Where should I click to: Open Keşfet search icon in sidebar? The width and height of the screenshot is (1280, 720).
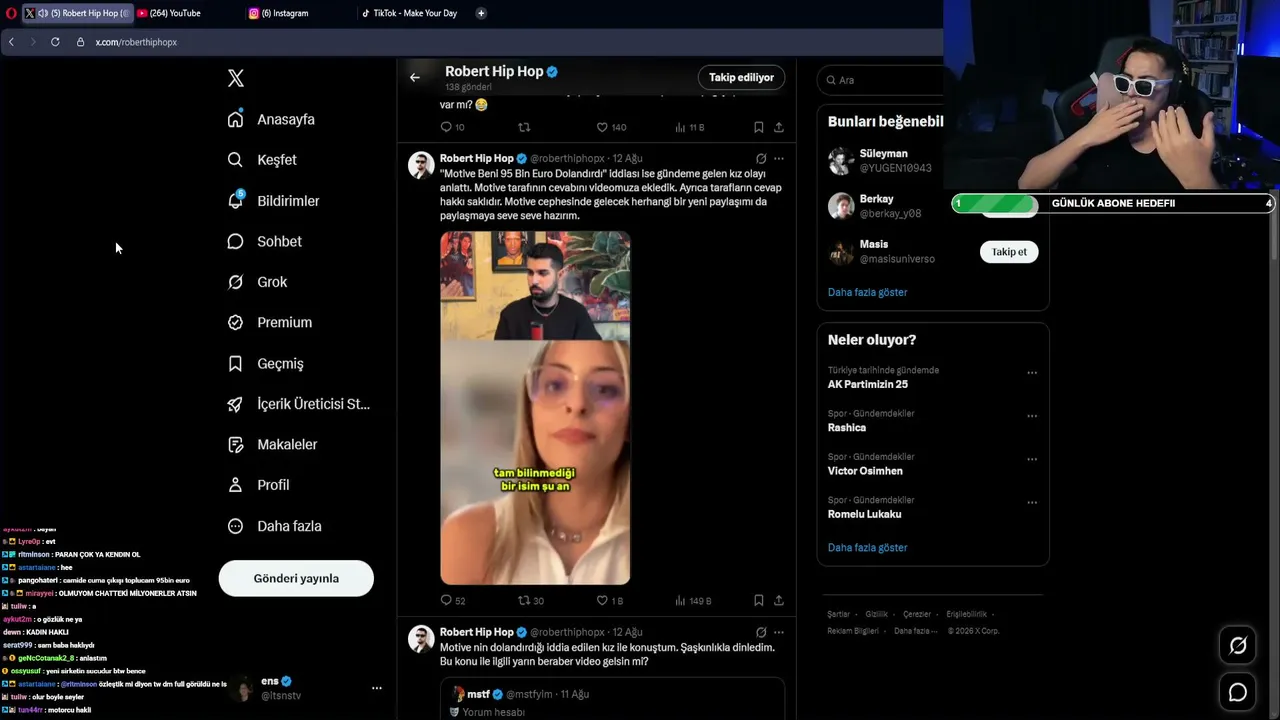(235, 160)
